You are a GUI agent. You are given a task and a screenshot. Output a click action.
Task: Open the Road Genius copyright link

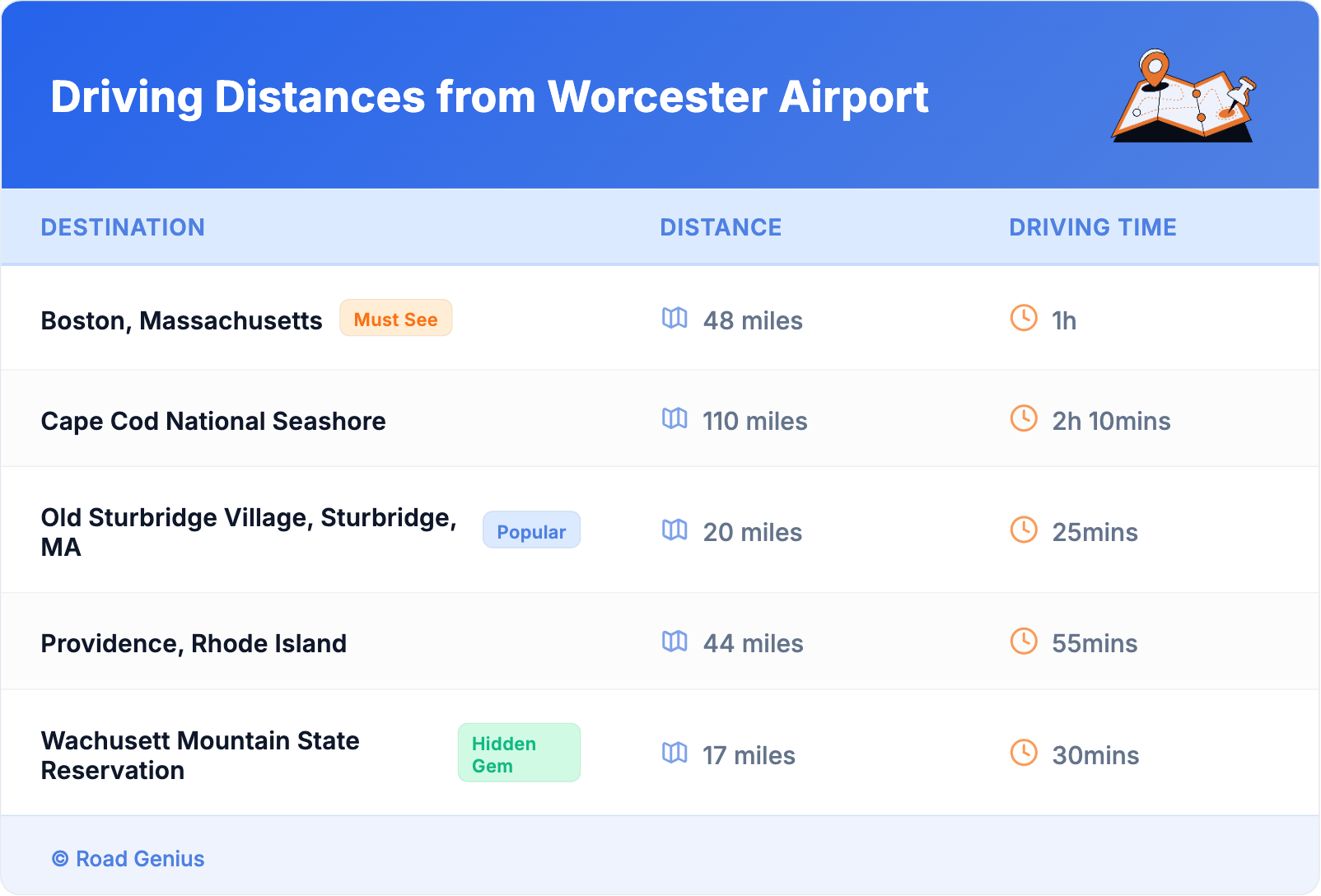(128, 859)
